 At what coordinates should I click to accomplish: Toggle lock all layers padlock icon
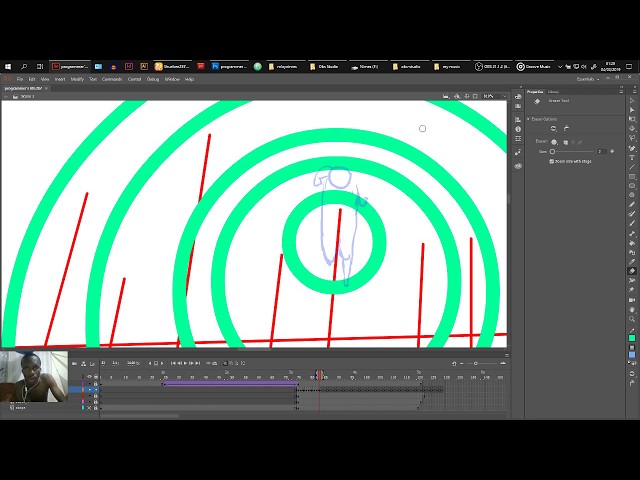pos(96,376)
